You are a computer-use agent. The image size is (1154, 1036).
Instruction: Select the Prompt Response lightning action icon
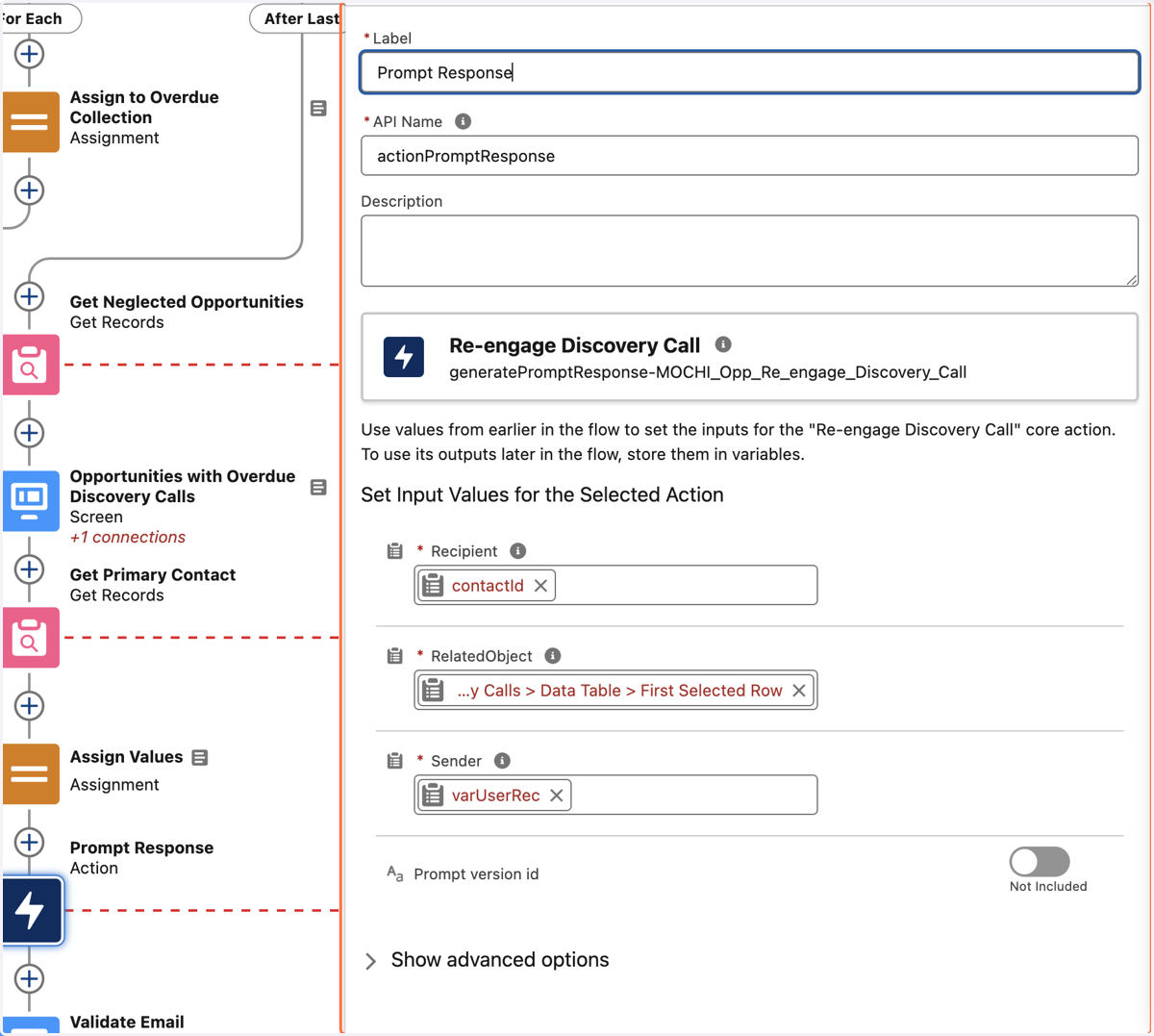click(x=32, y=910)
